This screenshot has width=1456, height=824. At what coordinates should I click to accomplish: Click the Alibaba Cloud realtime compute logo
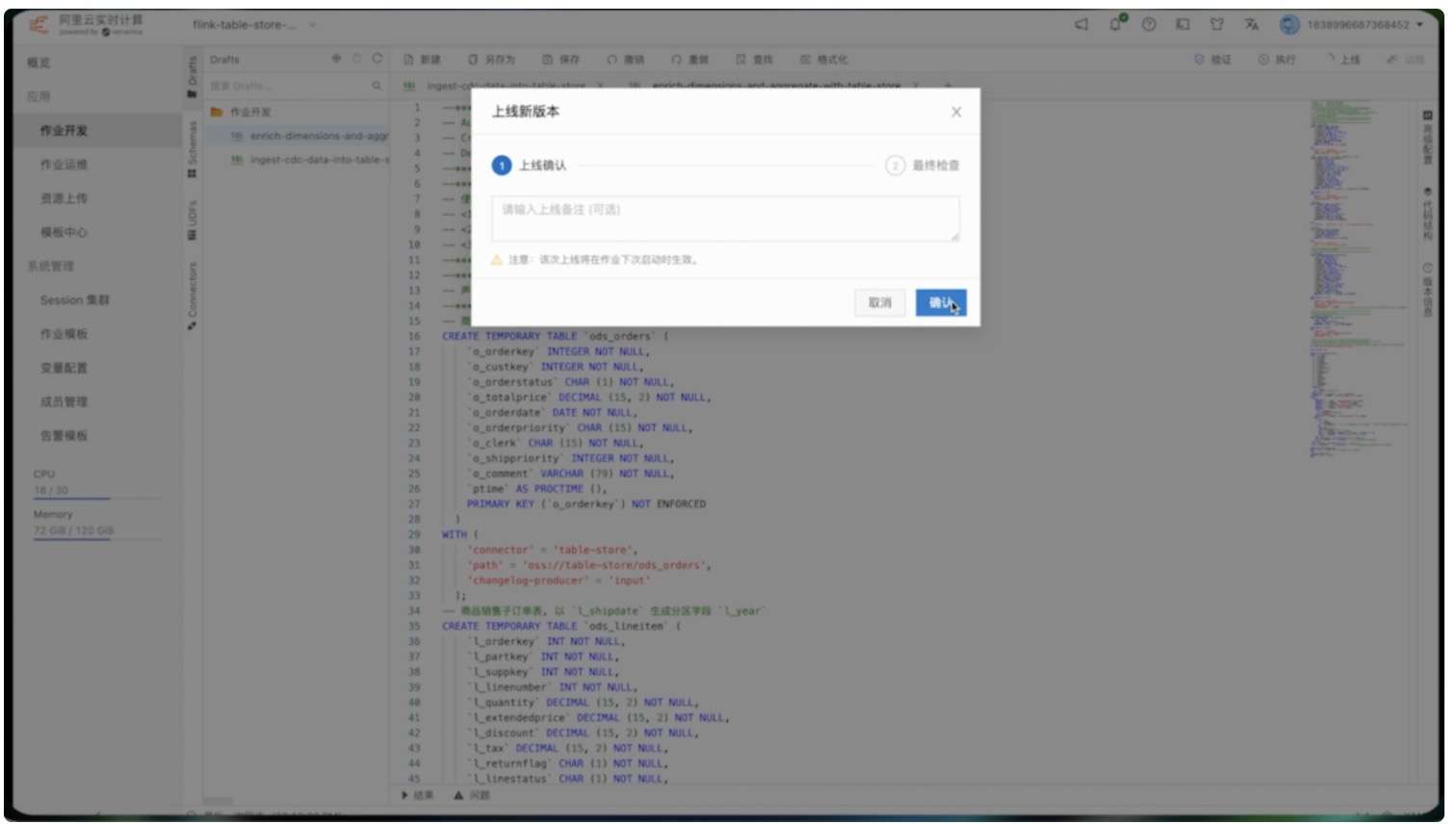pos(85,24)
